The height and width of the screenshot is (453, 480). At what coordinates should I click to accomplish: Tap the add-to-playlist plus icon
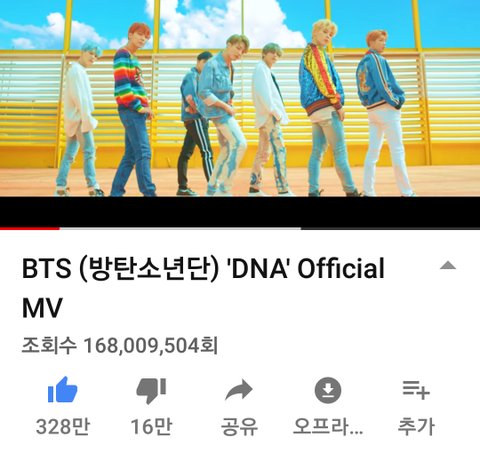click(416, 390)
